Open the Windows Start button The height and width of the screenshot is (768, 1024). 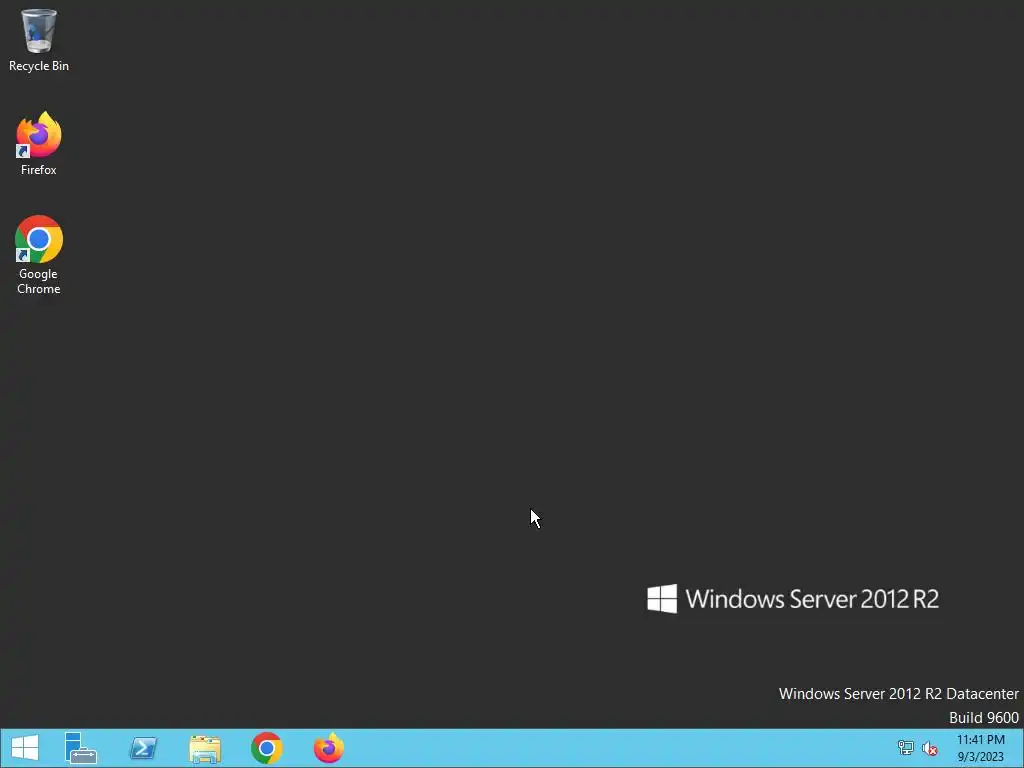pyautogui.click(x=25, y=748)
